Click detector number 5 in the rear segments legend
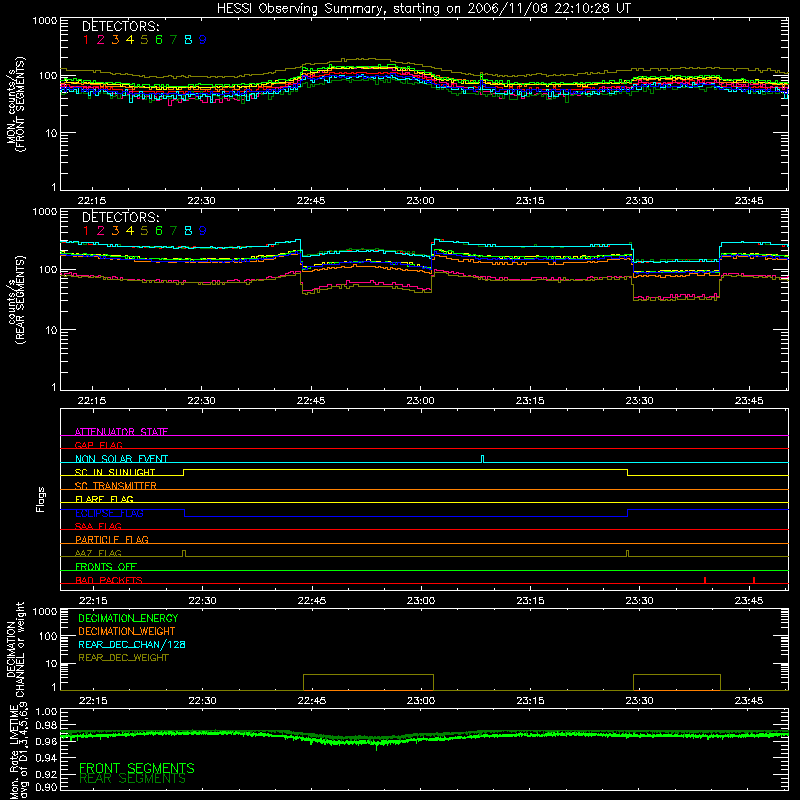 pos(144,231)
